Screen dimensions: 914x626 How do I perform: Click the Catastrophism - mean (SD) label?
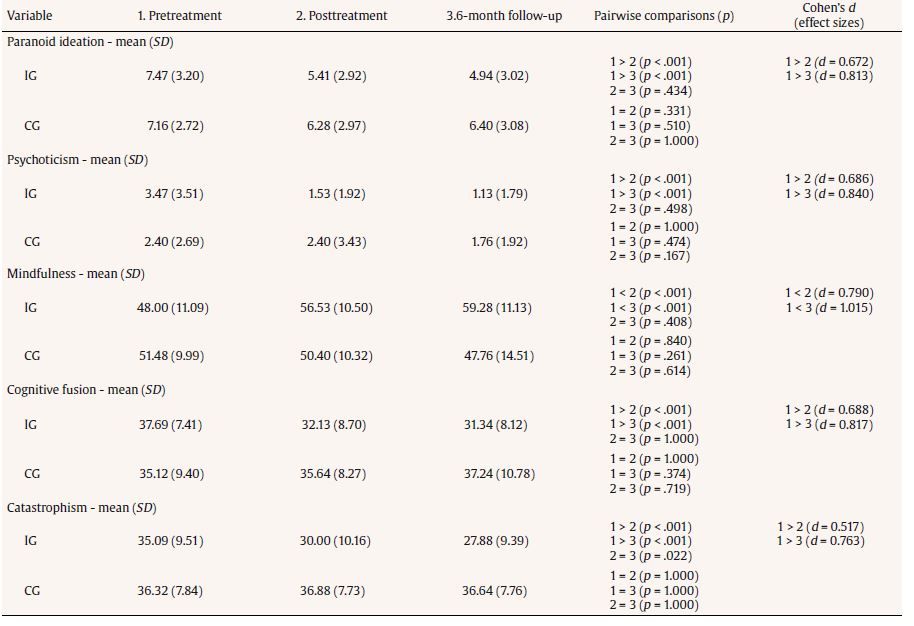click(82, 508)
